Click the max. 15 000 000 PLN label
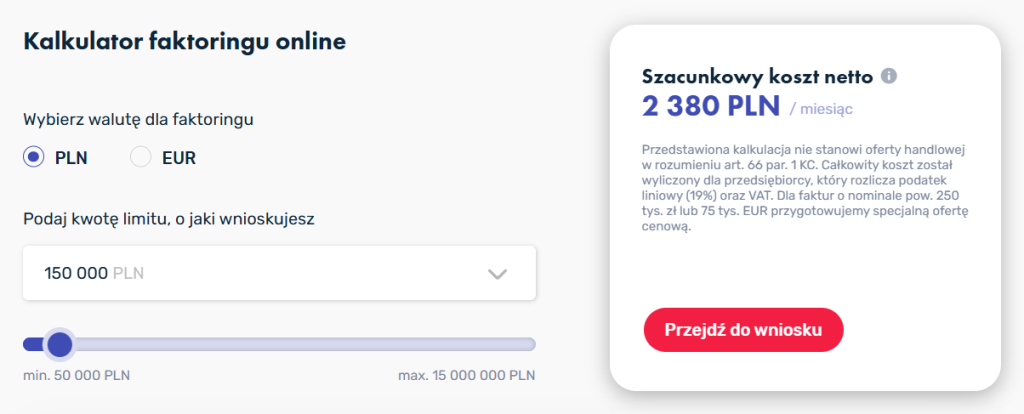 click(466, 376)
